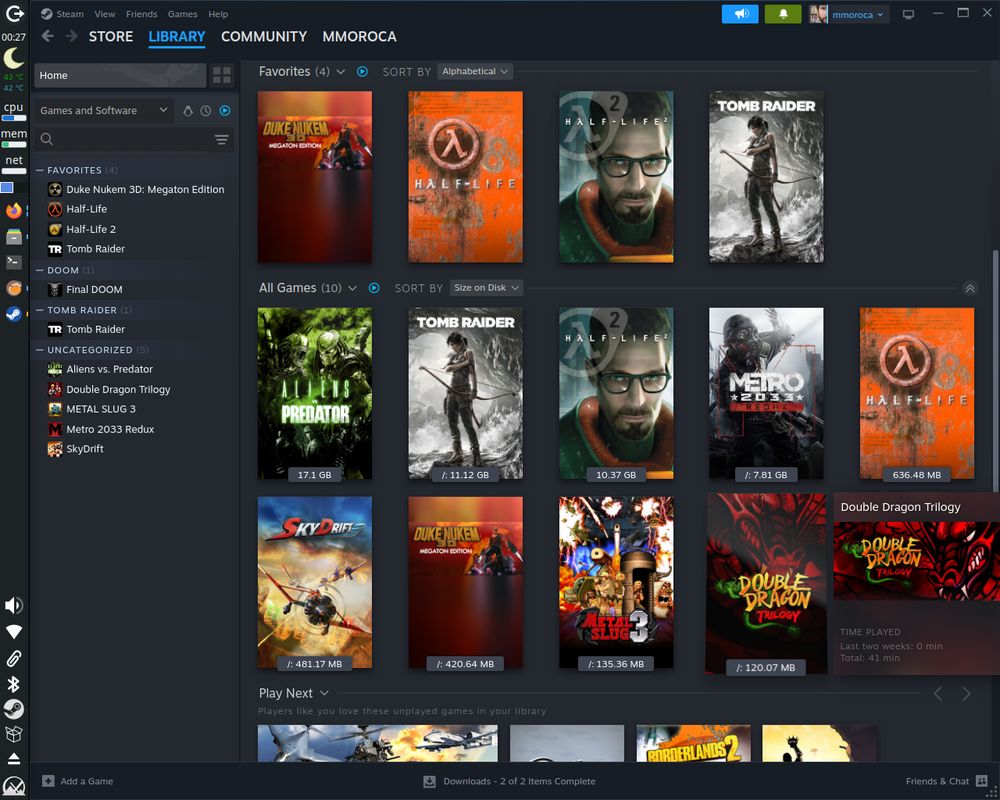Image resolution: width=1000 pixels, height=800 pixels.
Task: Click the Half-Life sidebar icon
Action: pos(55,209)
